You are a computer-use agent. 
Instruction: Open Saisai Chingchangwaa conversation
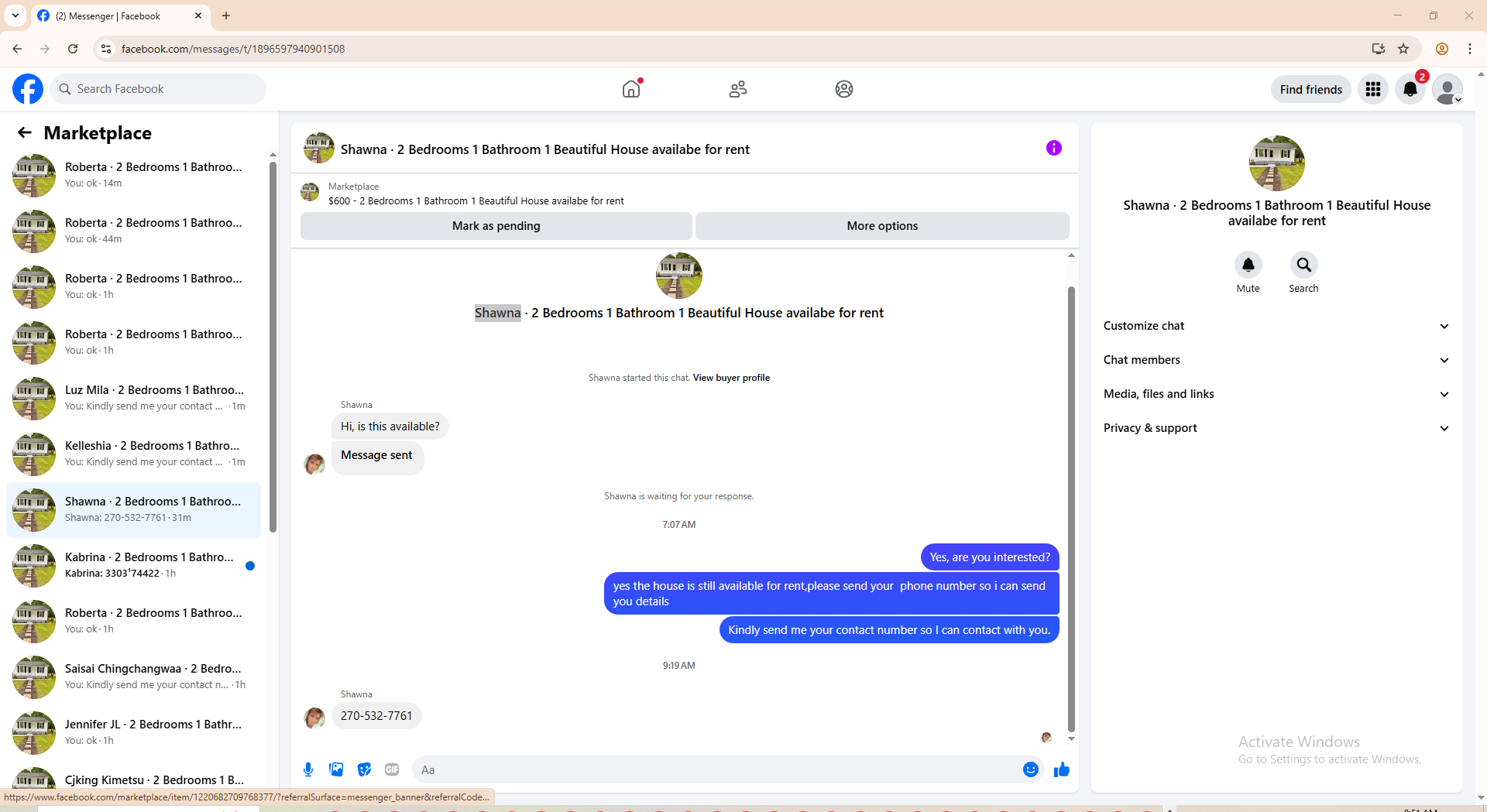133,677
